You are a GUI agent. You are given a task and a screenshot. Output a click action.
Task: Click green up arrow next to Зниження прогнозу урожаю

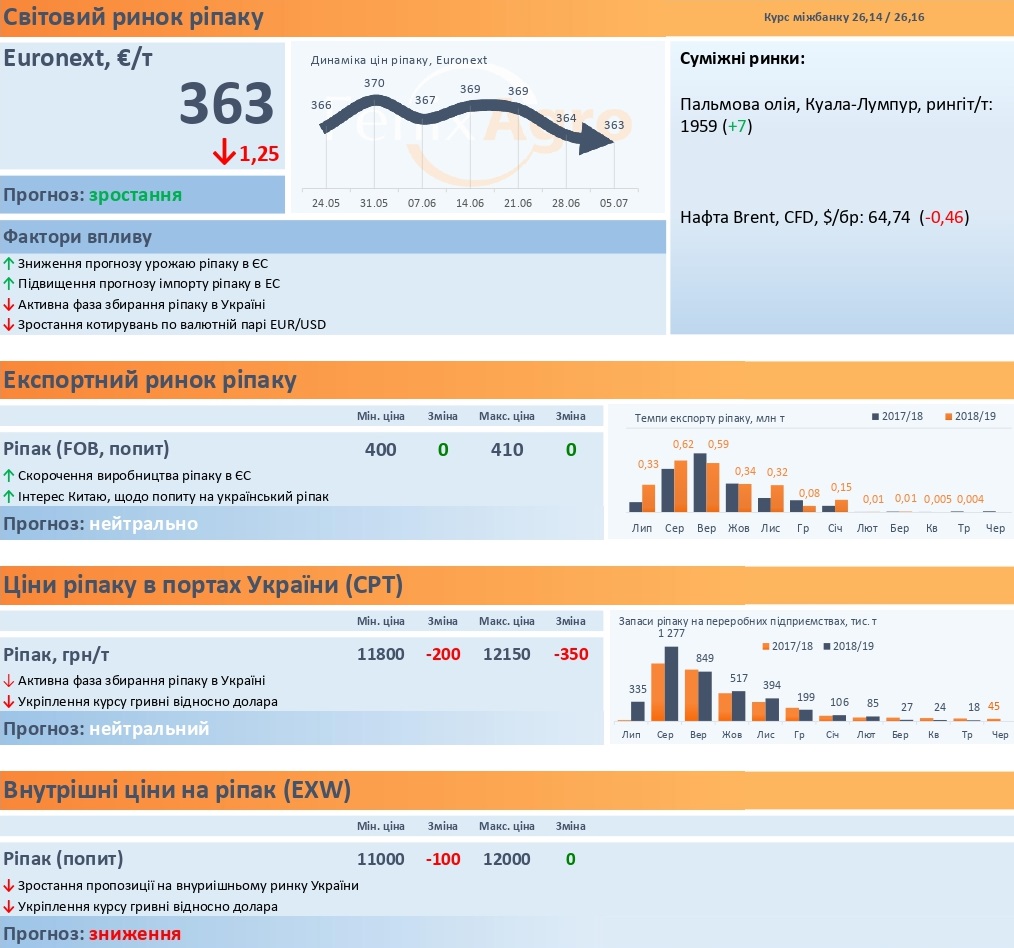pos(8,264)
